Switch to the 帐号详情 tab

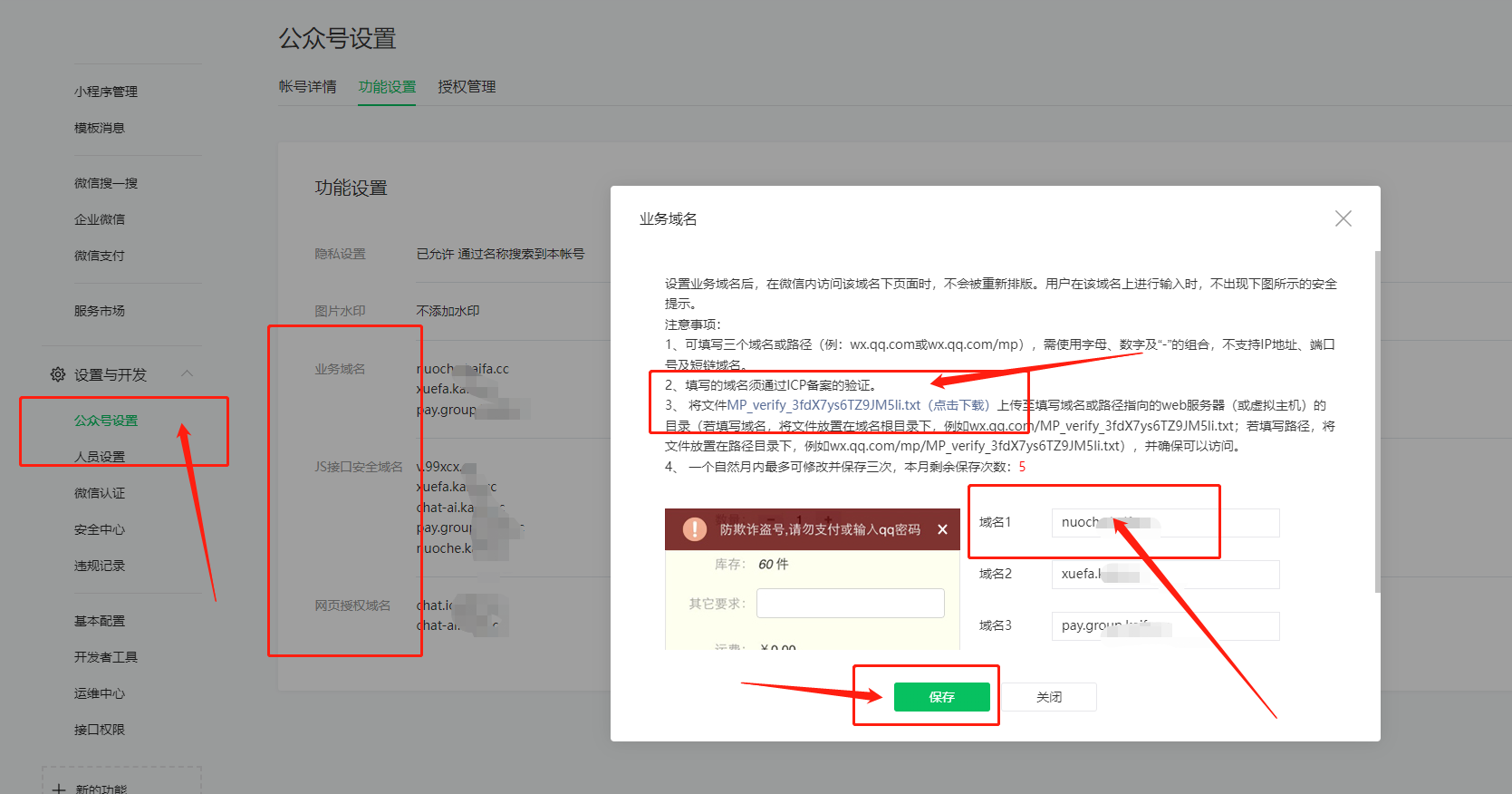point(307,87)
